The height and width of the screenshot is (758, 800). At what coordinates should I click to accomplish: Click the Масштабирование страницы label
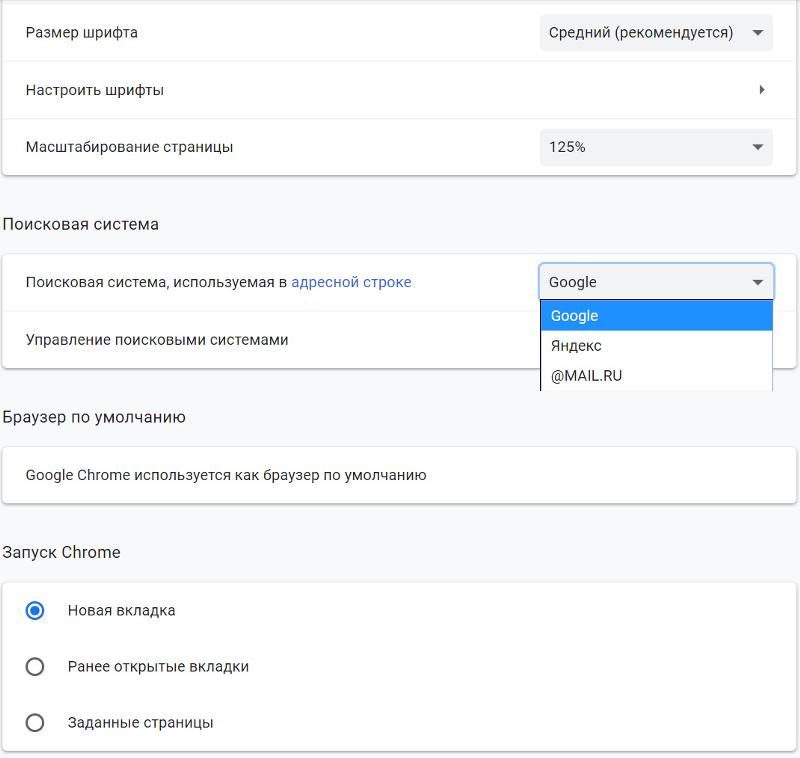pos(130,147)
